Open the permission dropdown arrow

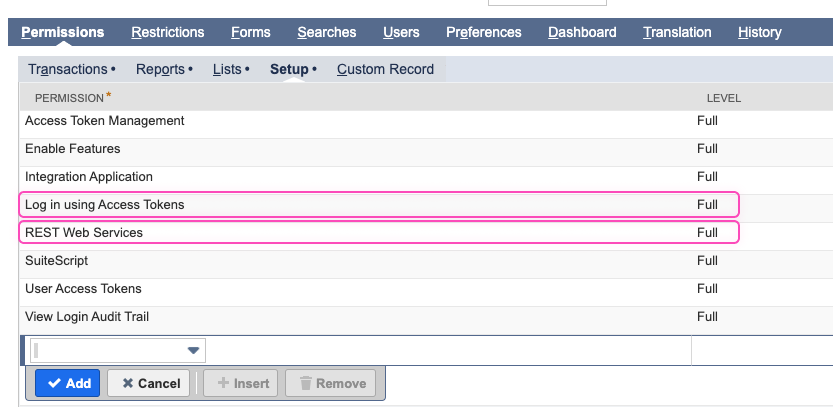[x=193, y=350]
